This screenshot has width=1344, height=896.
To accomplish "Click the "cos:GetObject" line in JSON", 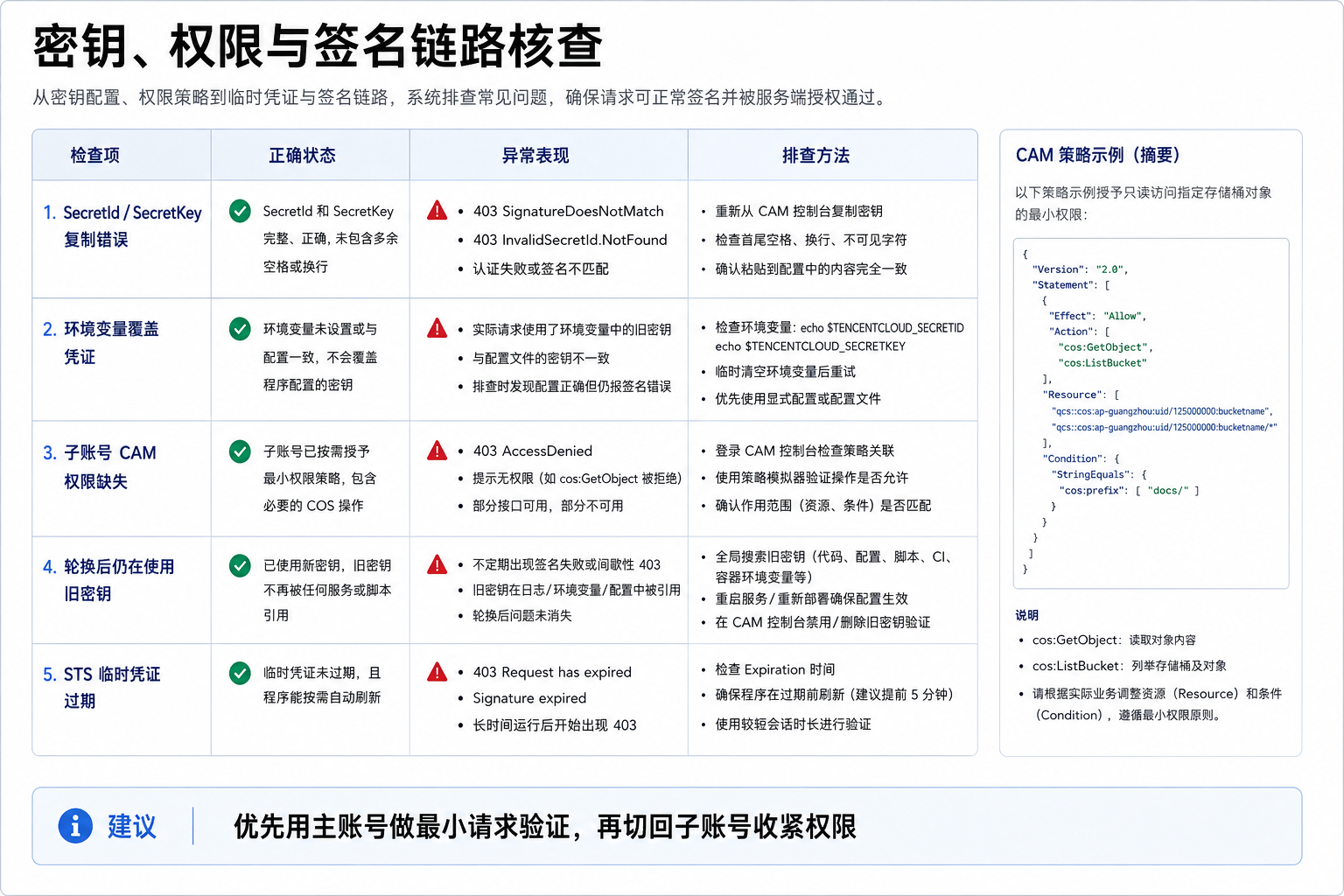I will pyautogui.click(x=1106, y=347).
